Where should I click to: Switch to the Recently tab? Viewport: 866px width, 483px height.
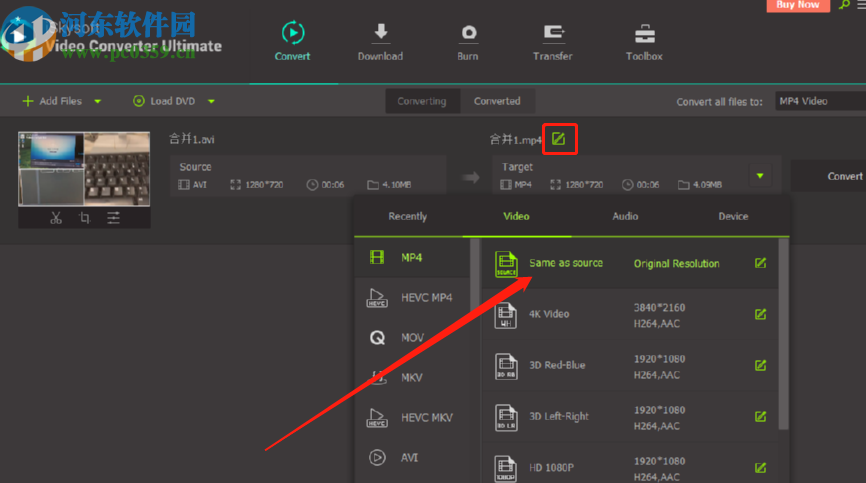coord(408,216)
